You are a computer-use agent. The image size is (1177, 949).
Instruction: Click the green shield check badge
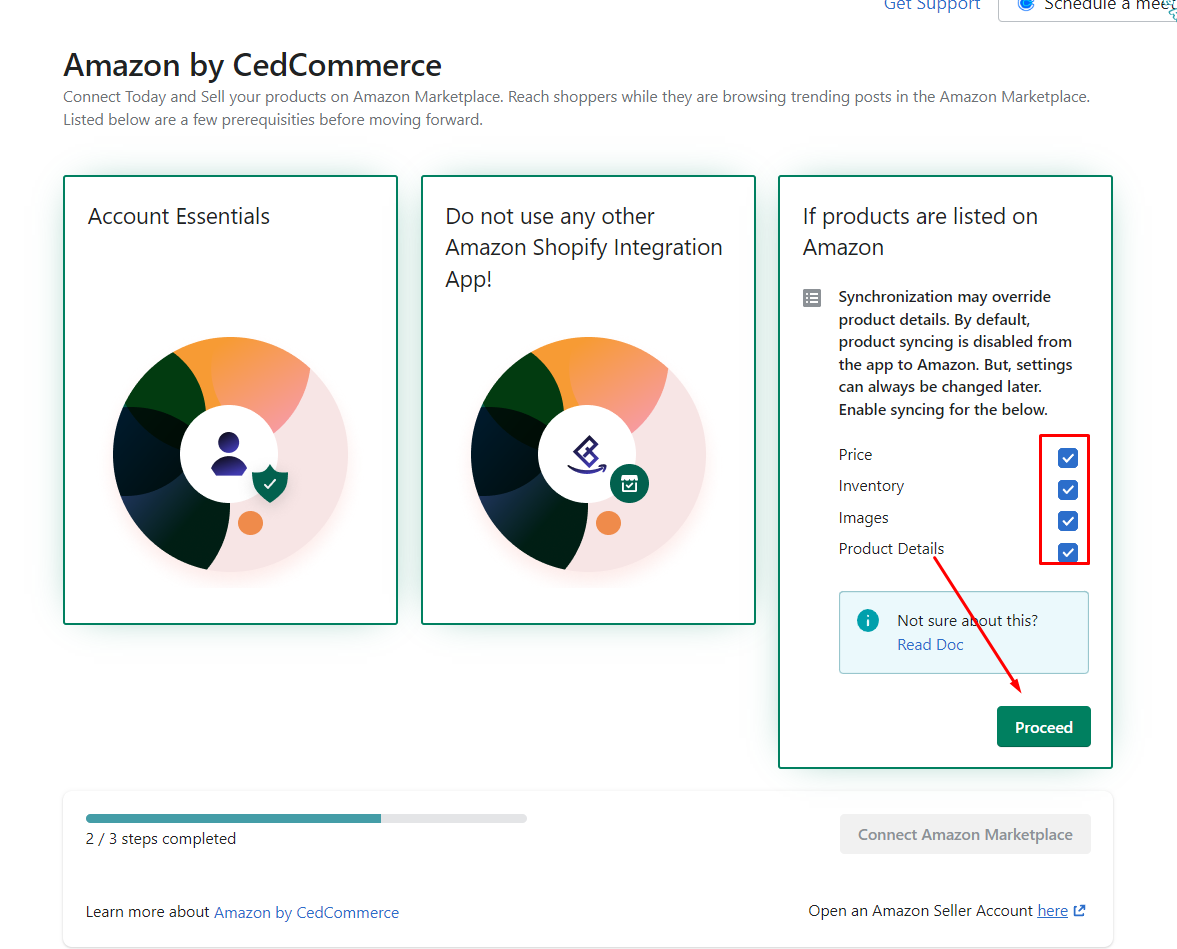point(270,484)
